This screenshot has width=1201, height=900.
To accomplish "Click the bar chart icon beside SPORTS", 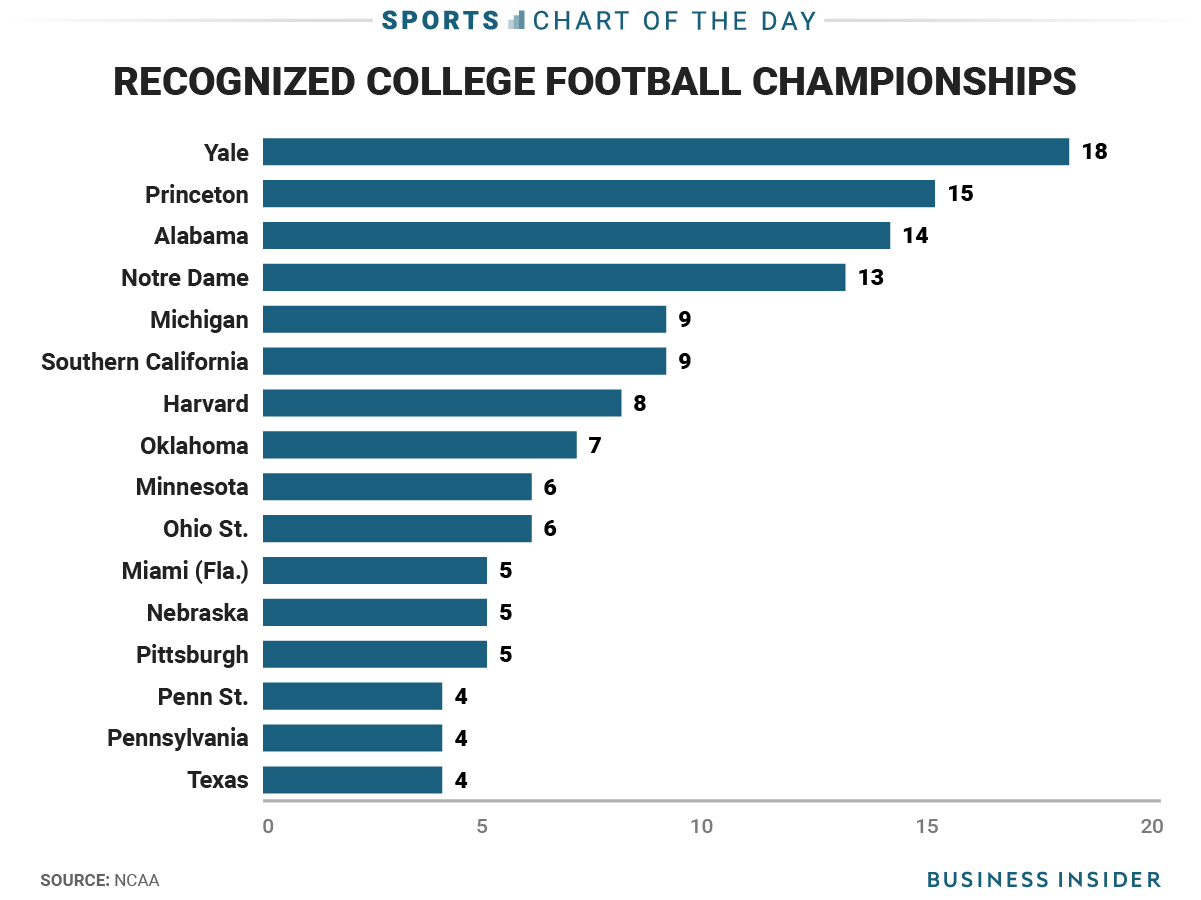I will 517,21.
